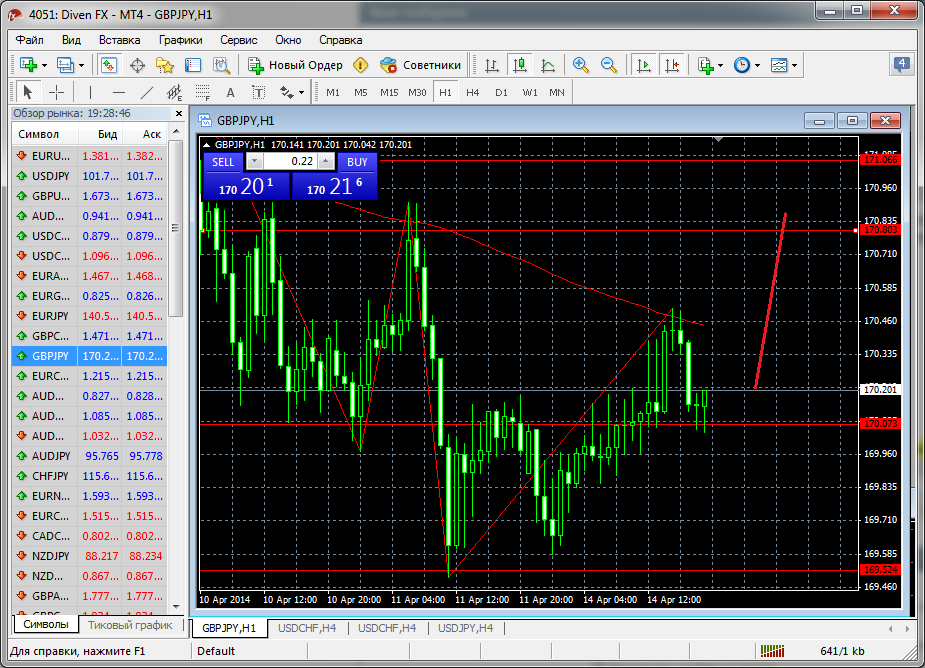Image resolution: width=925 pixels, height=668 pixels.
Task: Select the Vertical Line drawing tool
Action: [x=90, y=92]
